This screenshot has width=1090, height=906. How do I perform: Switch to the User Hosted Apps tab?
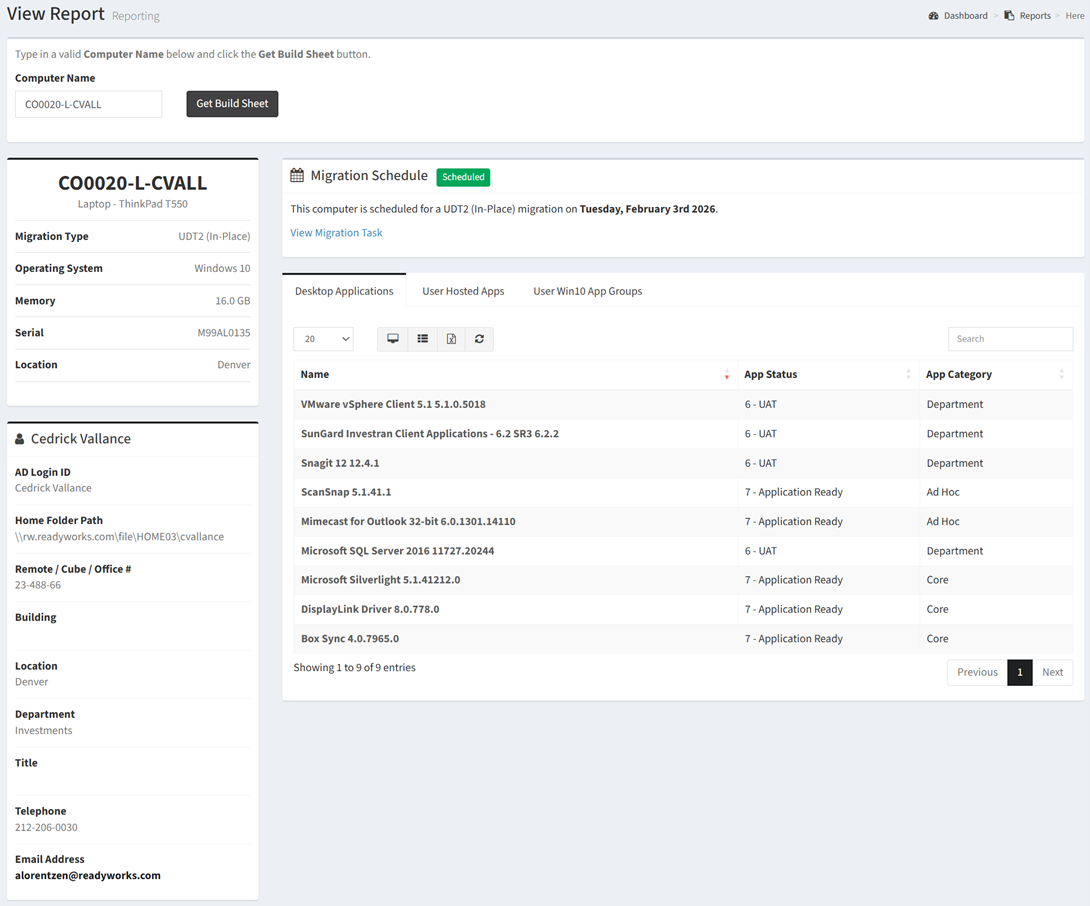(463, 291)
